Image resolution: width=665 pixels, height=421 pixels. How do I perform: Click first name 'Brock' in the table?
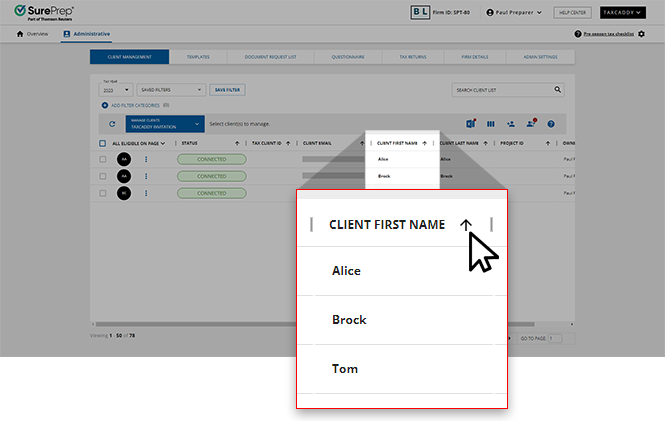click(x=384, y=176)
